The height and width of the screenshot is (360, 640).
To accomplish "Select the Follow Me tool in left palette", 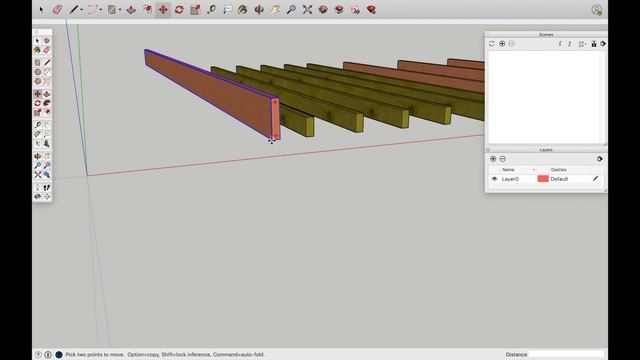I will pyautogui.click(x=47, y=103).
